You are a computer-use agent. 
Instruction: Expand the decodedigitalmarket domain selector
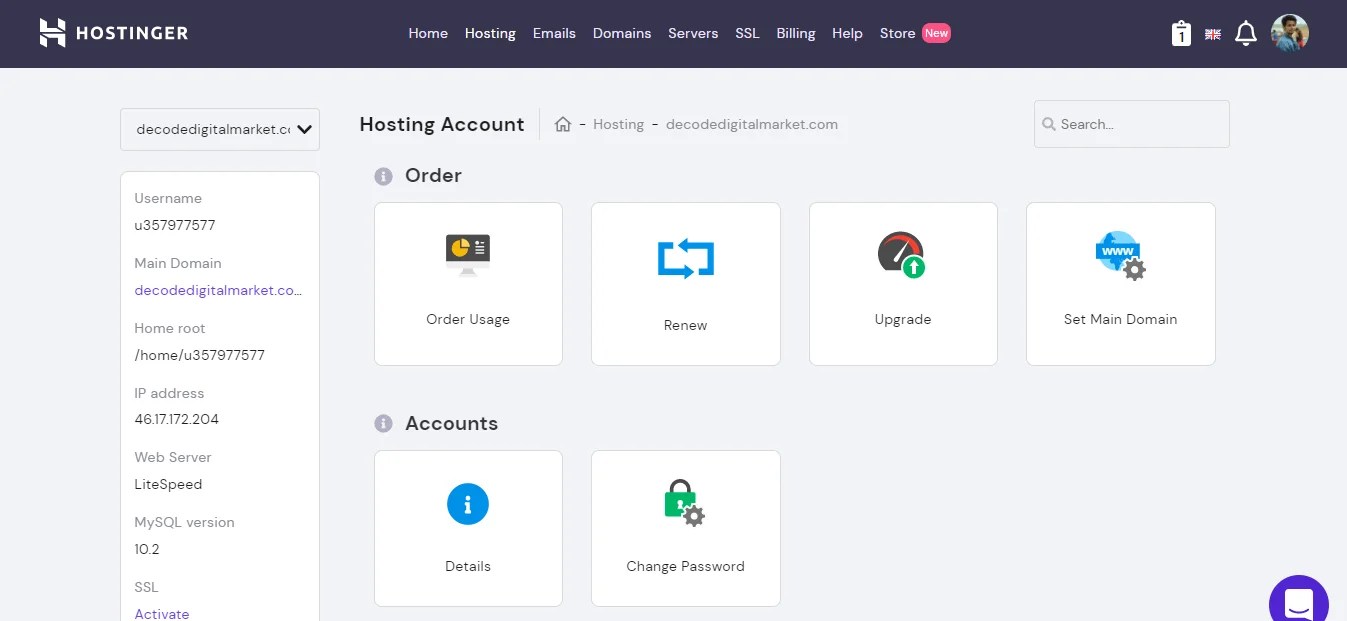tap(220, 129)
